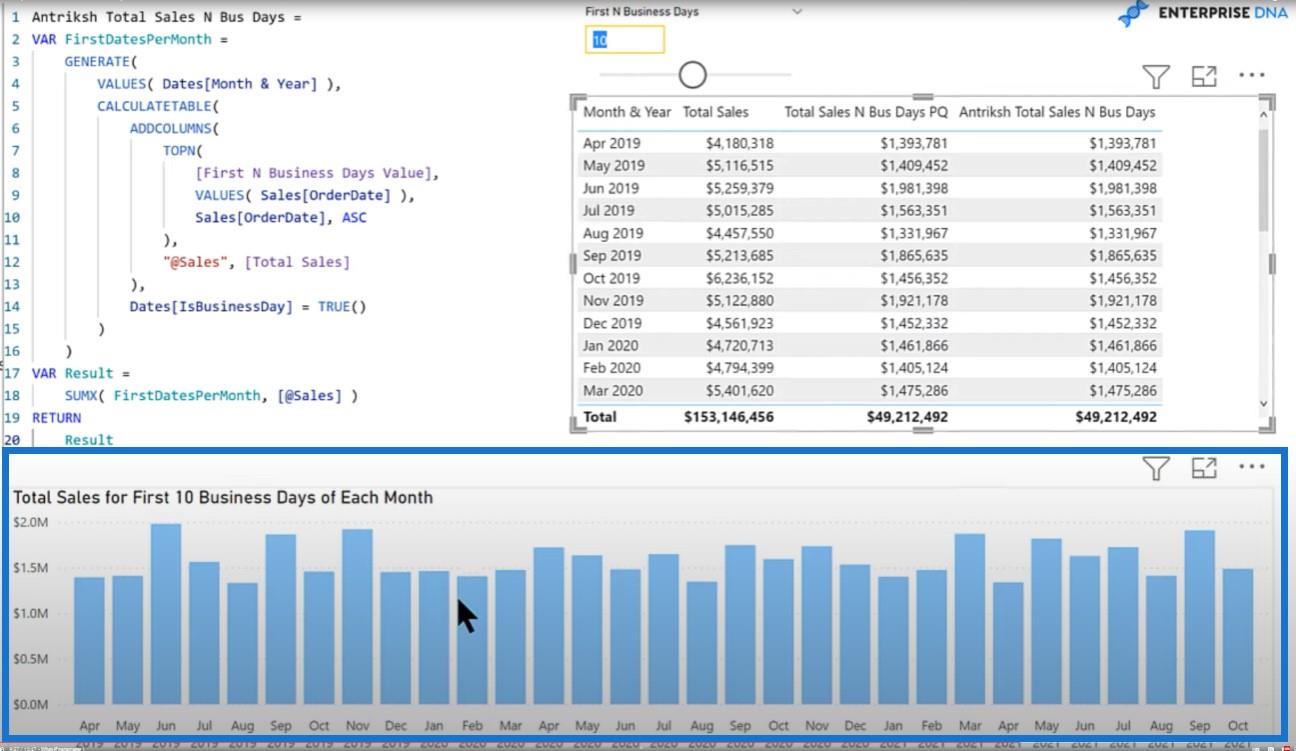This screenshot has height=751, width=1296.
Task: Select the Apr 2019 row label
Action: [x=613, y=143]
